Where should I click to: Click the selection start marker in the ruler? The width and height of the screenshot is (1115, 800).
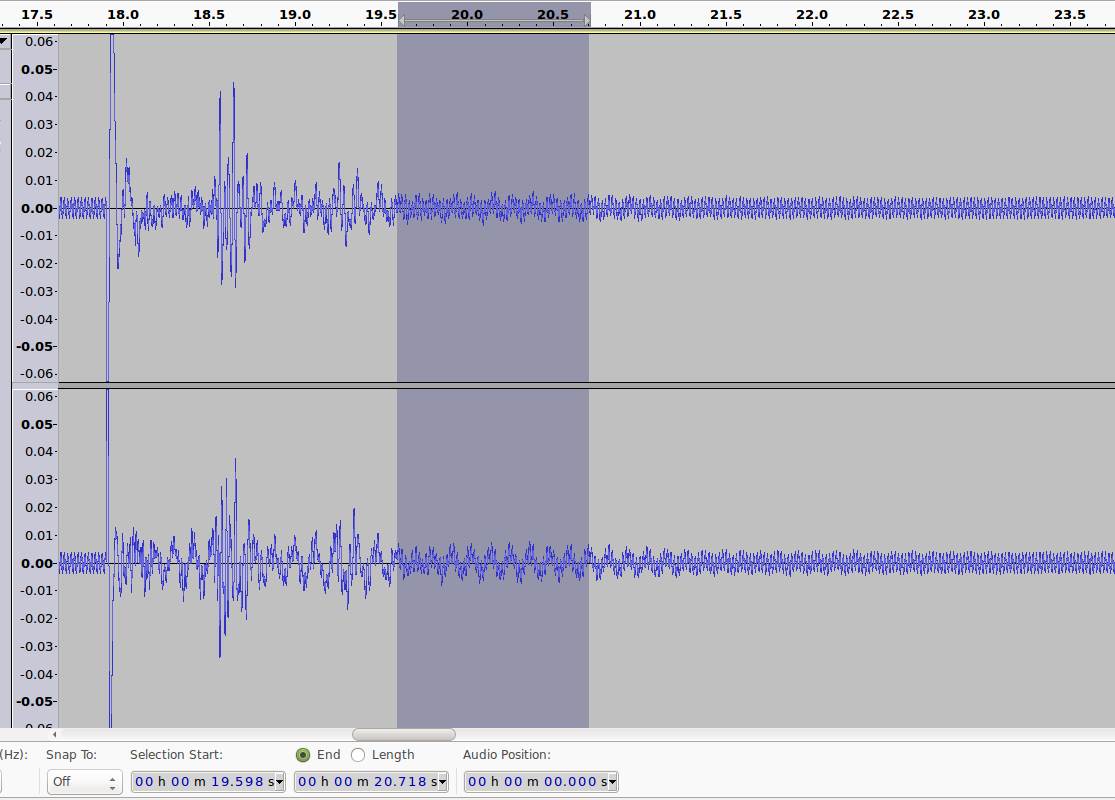pos(401,20)
